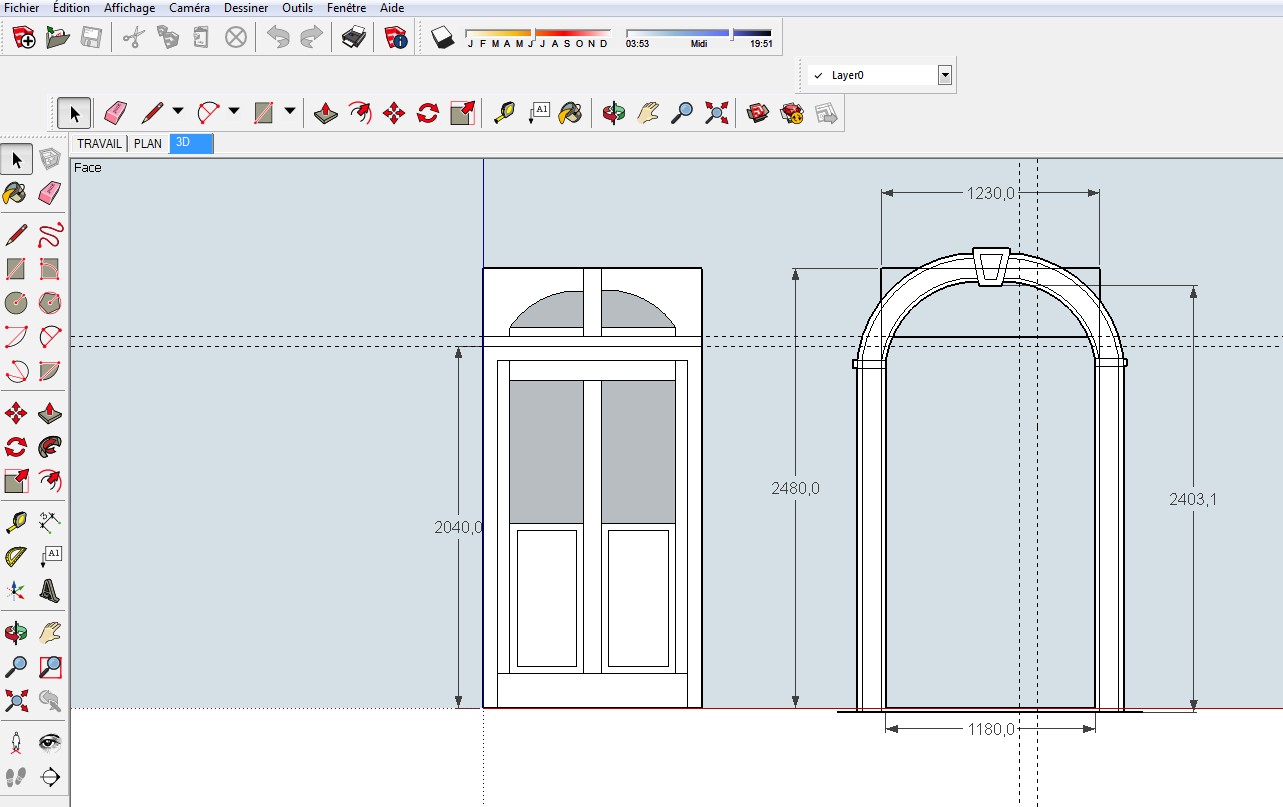Select the Rotated Rectangle tool
This screenshot has height=807, width=1283.
point(50,269)
